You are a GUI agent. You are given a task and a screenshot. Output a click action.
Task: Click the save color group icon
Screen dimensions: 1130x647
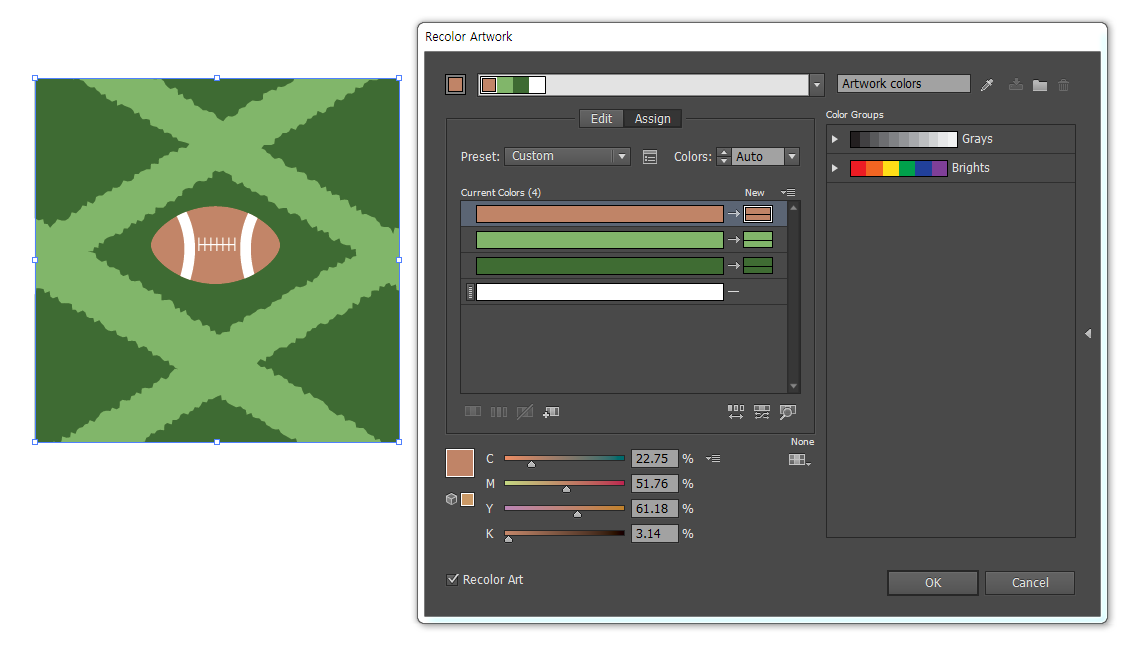pos(1016,85)
